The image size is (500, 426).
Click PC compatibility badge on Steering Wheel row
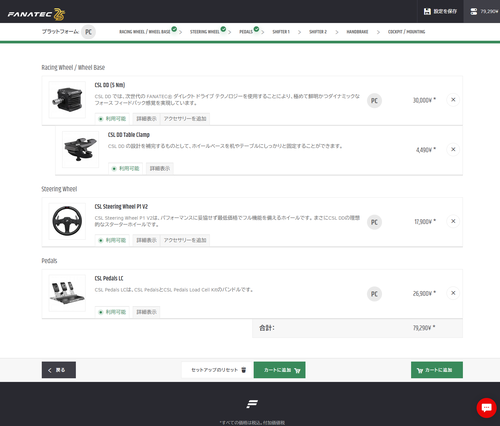[x=374, y=222]
